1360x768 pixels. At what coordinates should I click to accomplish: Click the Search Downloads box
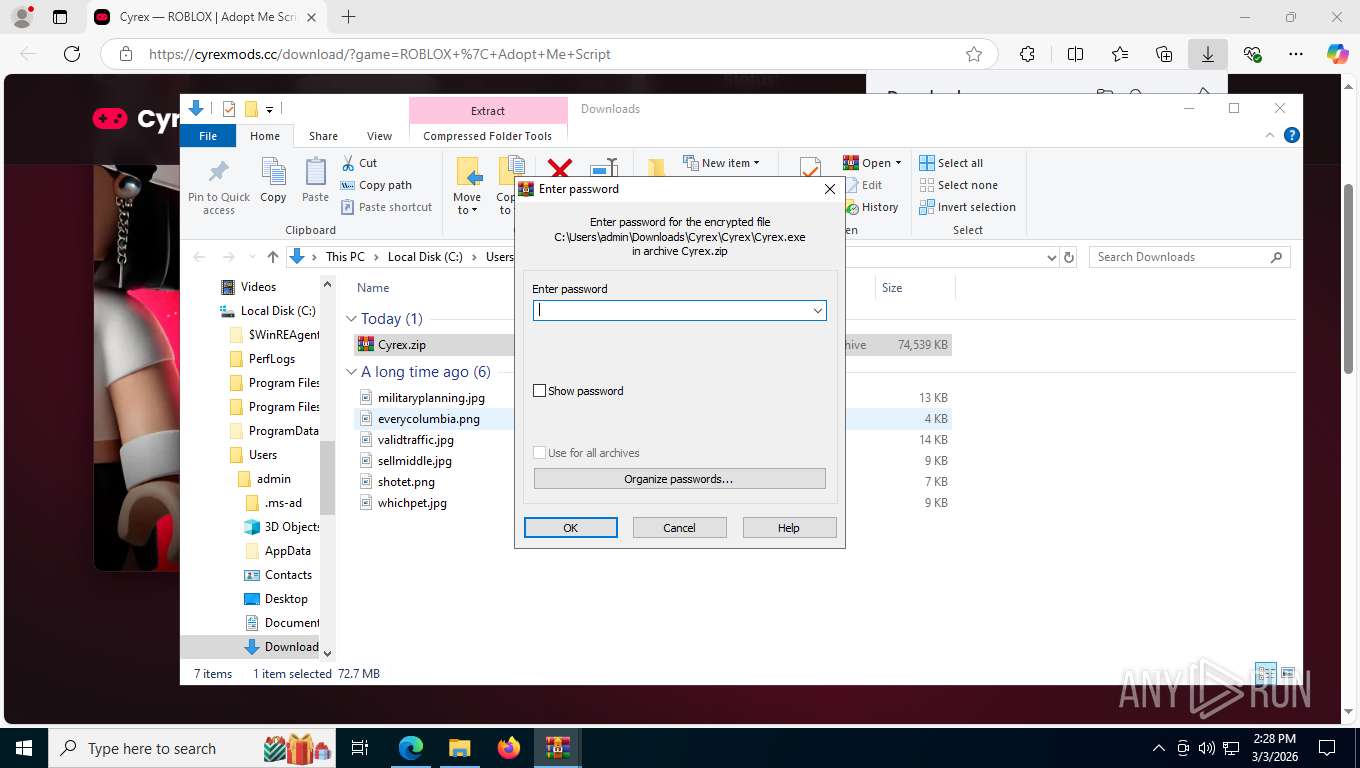[1189, 257]
